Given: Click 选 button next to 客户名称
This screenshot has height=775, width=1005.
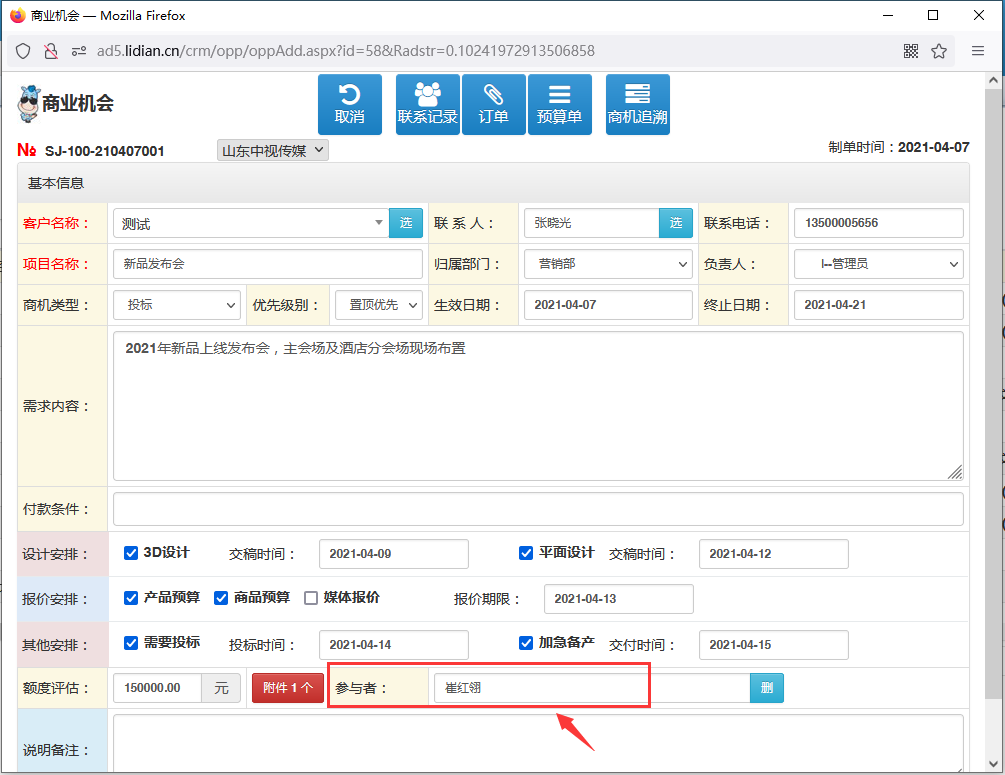Looking at the screenshot, I should click(x=406, y=223).
